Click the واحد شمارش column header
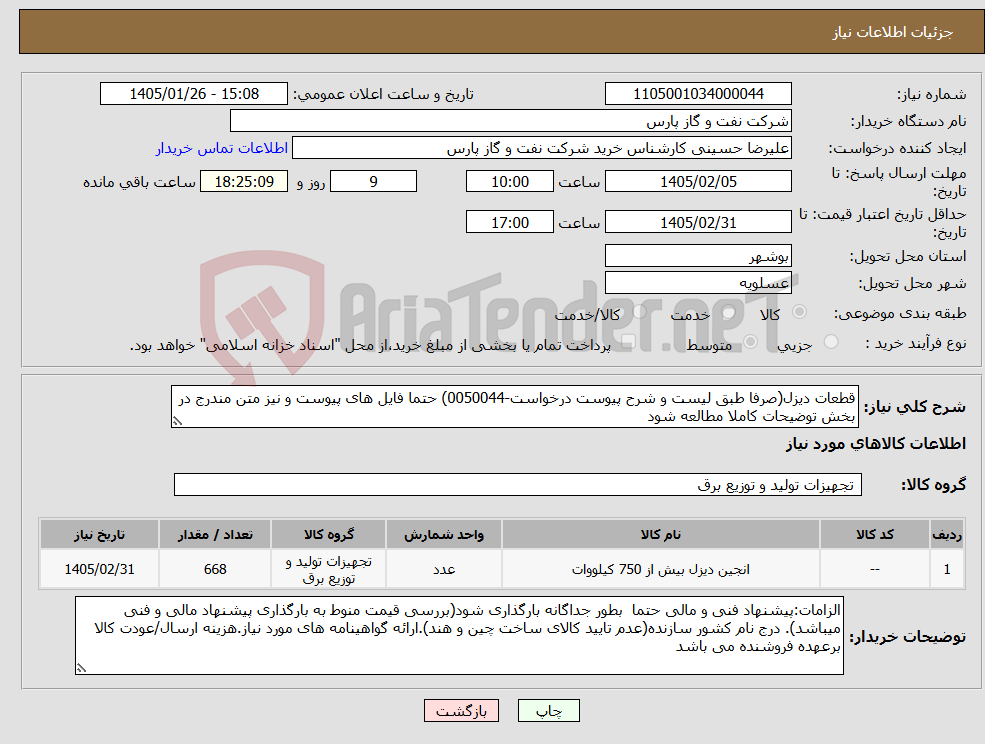Image resolution: width=985 pixels, height=744 pixels. [x=444, y=535]
